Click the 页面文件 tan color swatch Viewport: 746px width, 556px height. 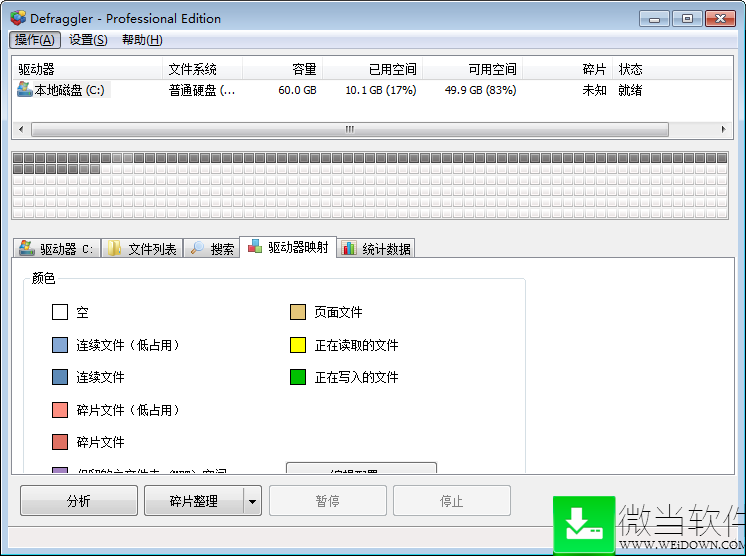click(x=298, y=312)
